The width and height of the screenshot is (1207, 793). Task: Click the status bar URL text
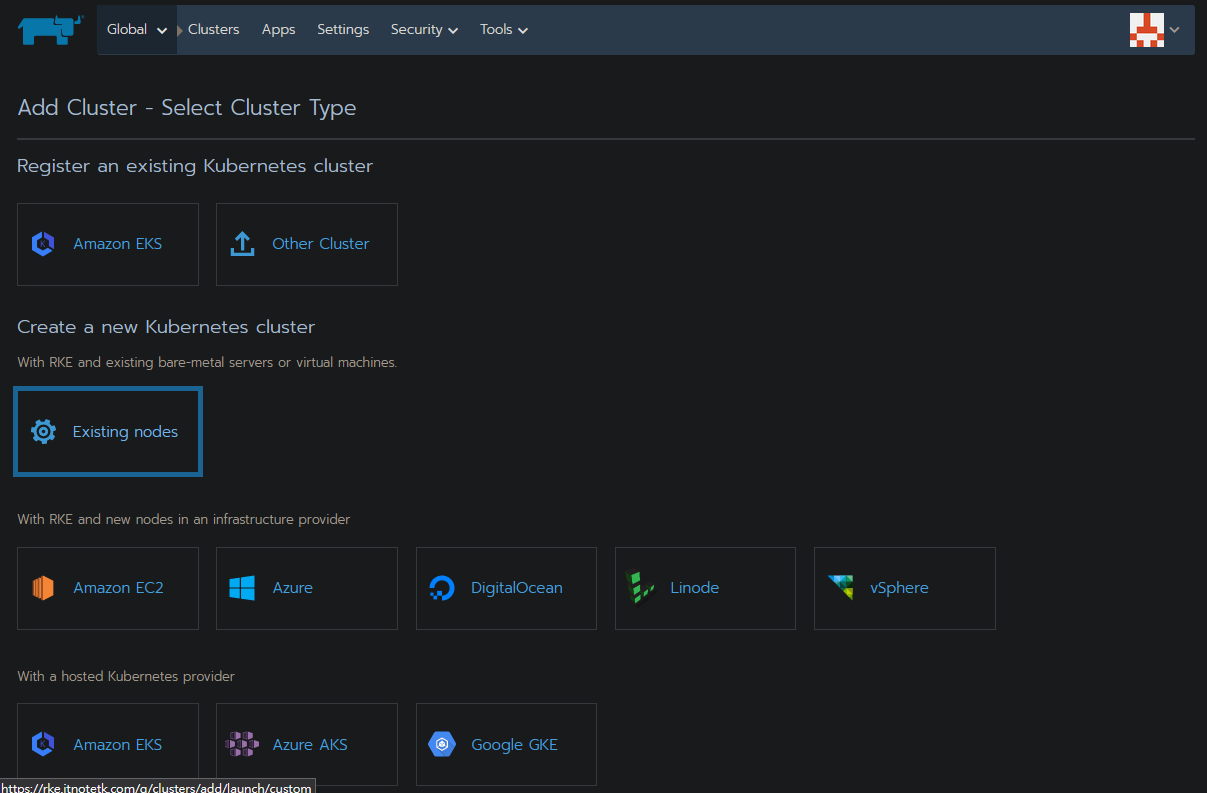[156, 787]
